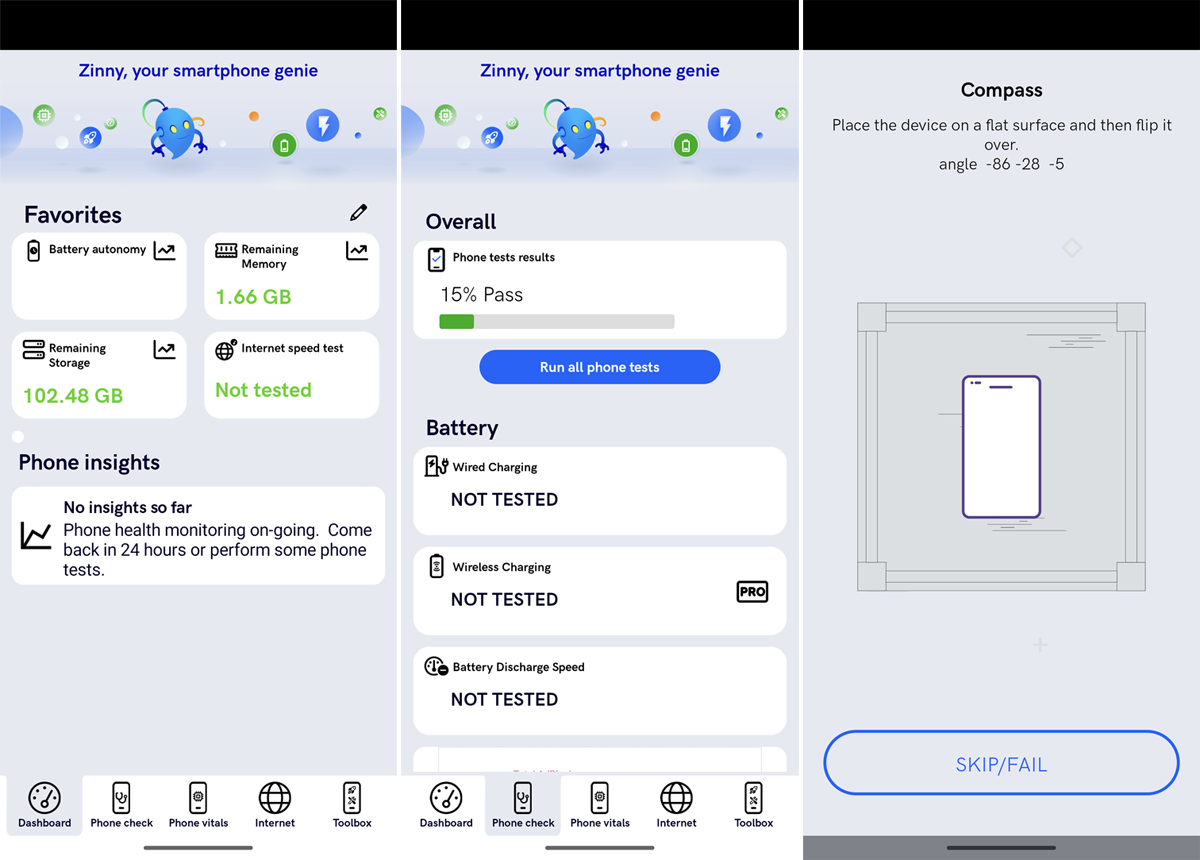1200x860 pixels.
Task: Expand the Battery autonomy trend chart
Action: (x=165, y=250)
